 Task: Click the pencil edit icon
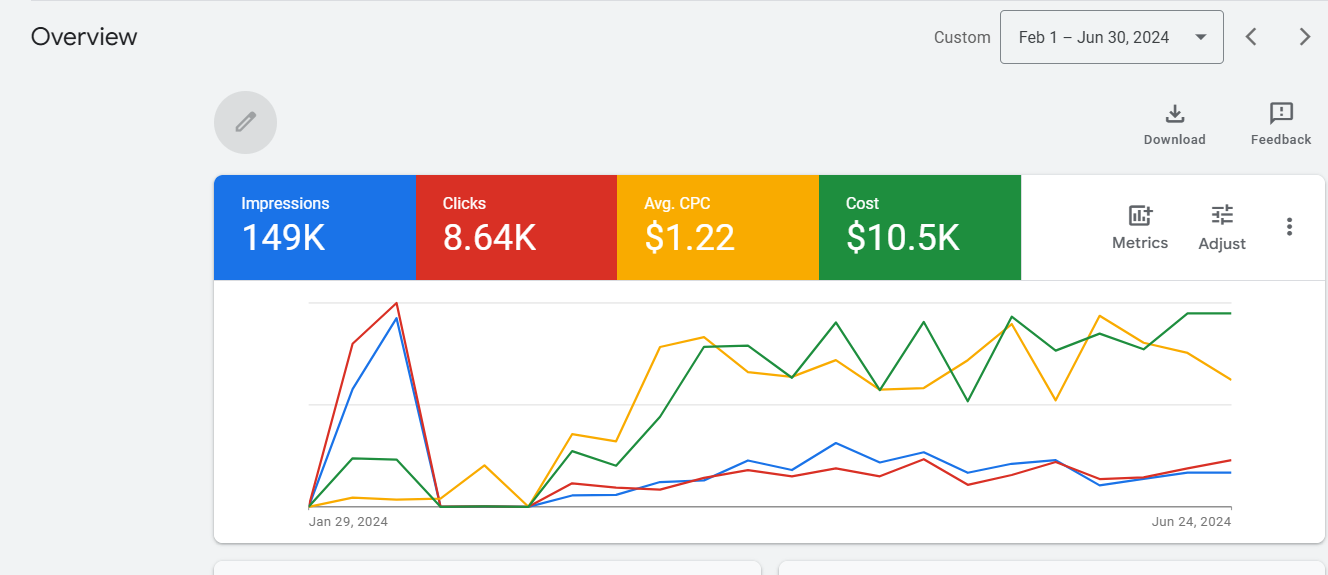245,122
